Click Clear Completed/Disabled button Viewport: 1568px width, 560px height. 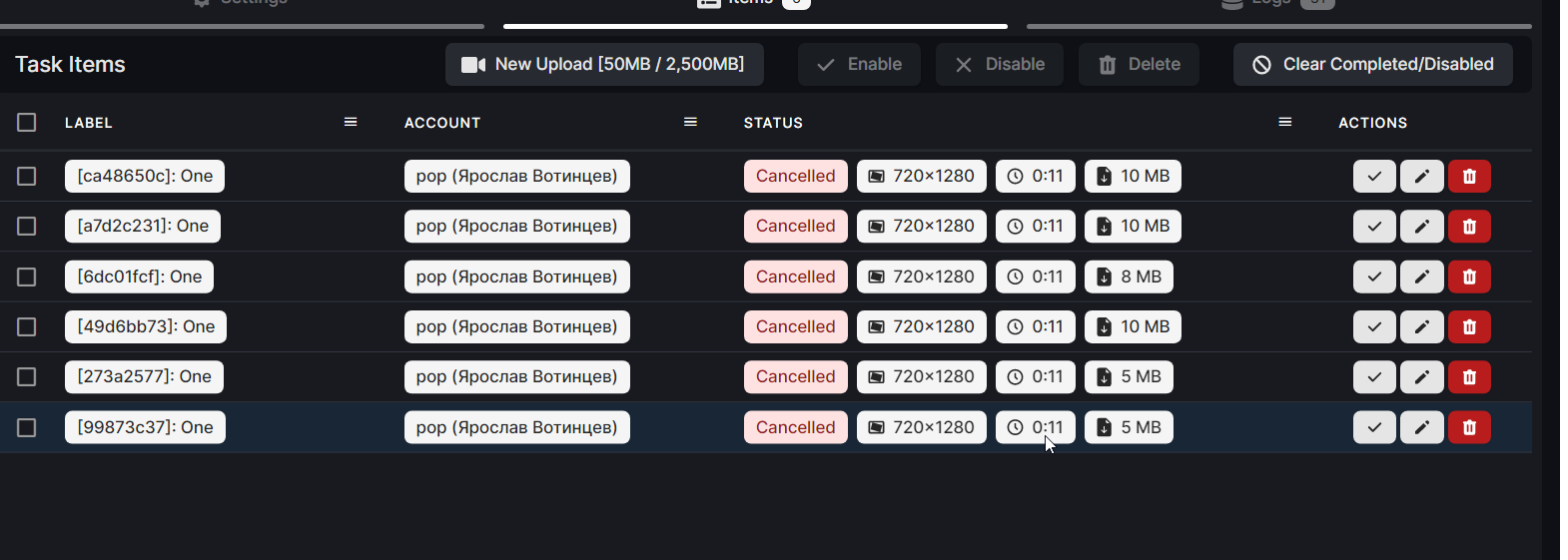click(x=1373, y=64)
